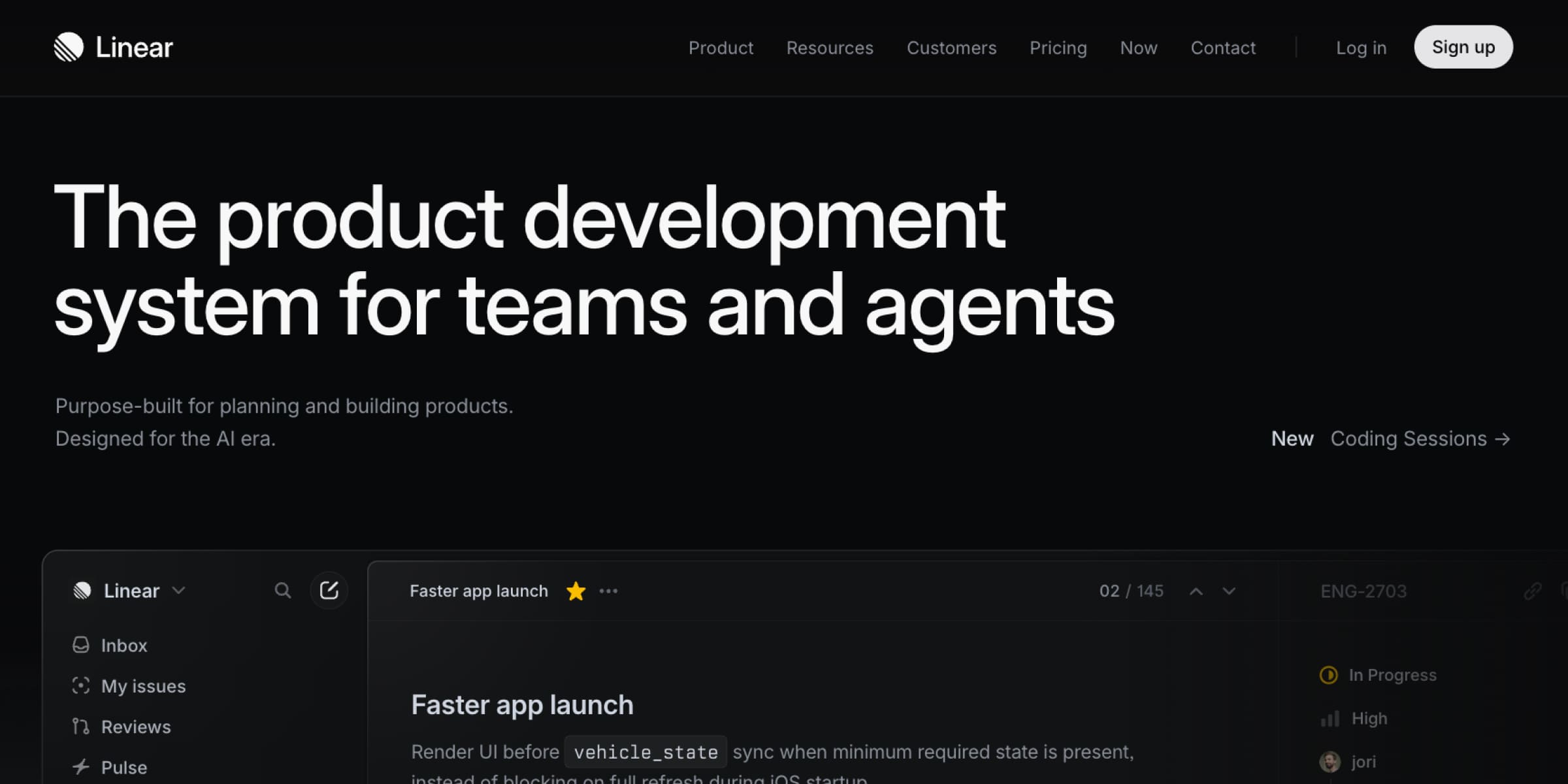Open the Now page

[1139, 48]
